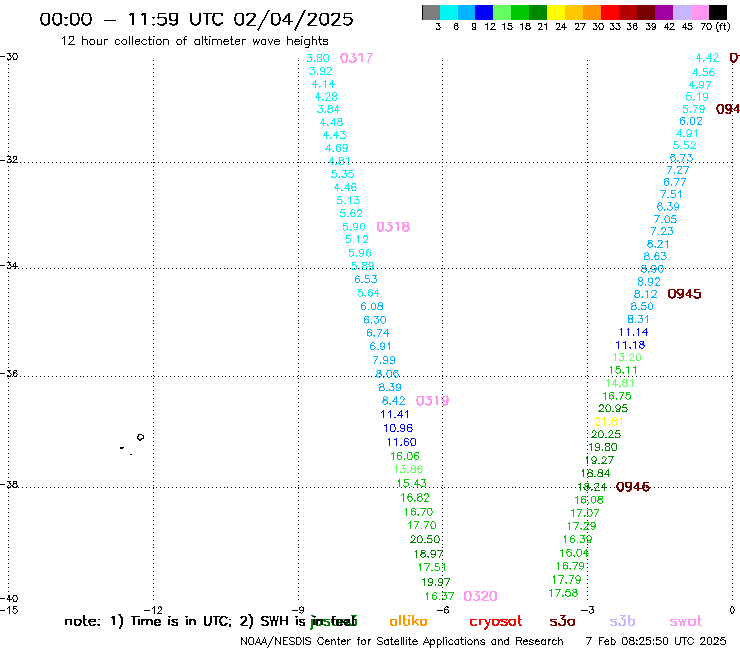
Task: Click the pure blue swatch in the legend
Action: pos(484,12)
